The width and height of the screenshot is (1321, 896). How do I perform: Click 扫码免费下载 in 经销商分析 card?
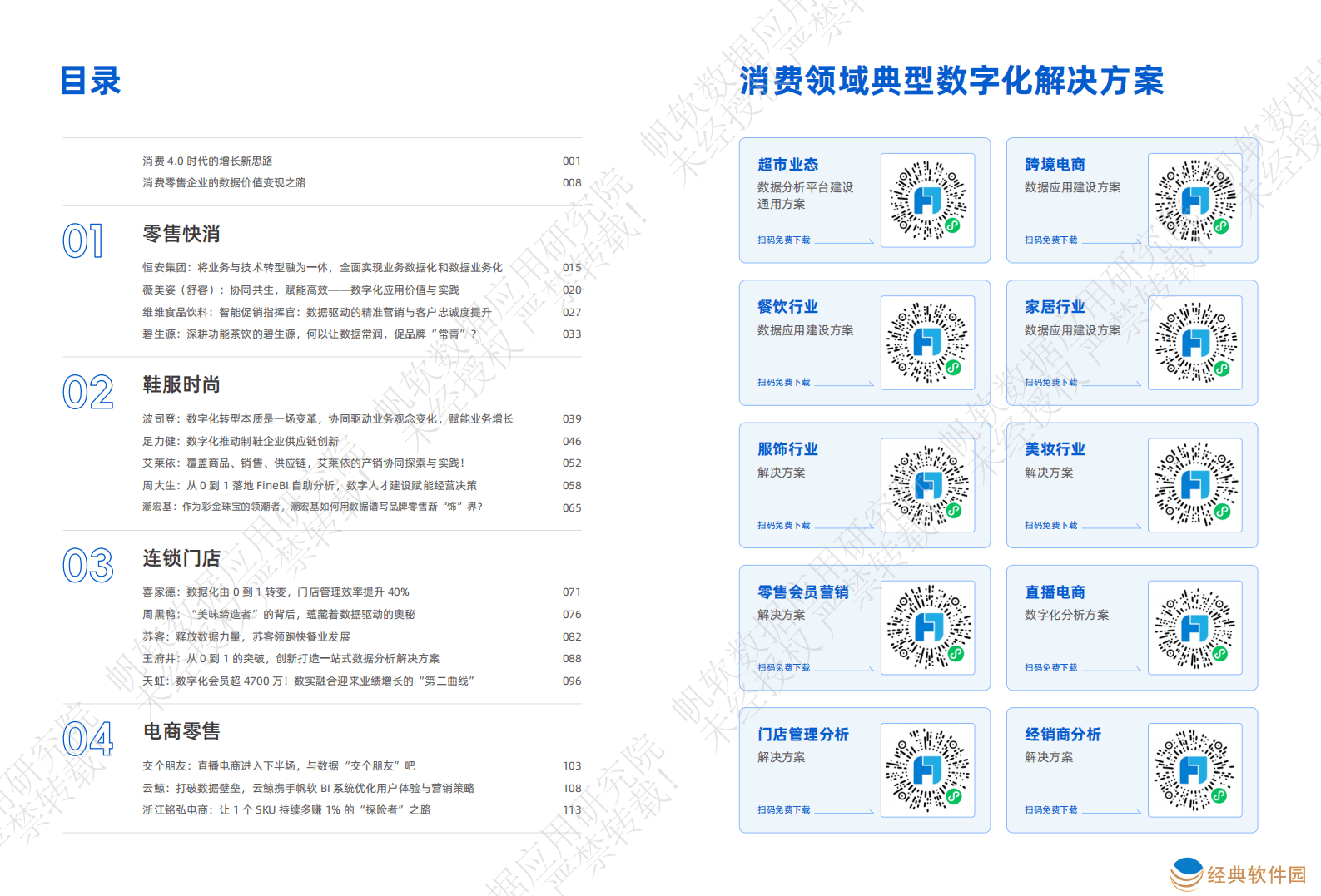[1050, 809]
